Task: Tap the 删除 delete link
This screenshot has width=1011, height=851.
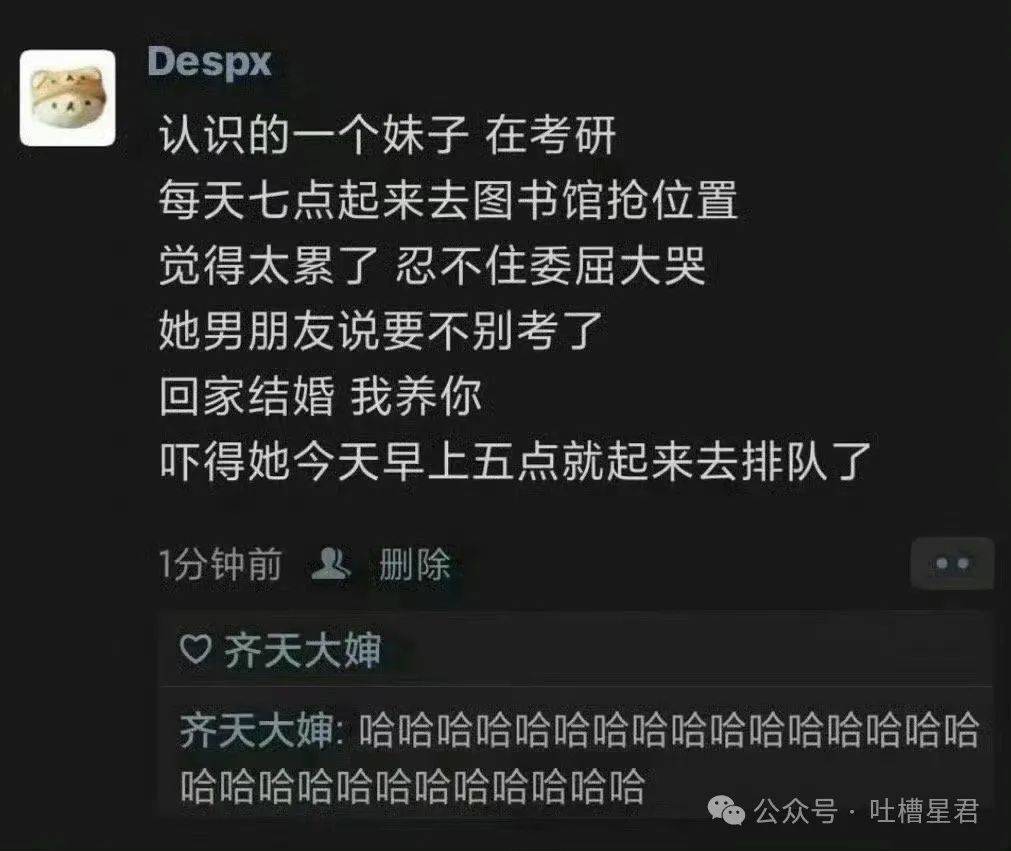Action: click(x=414, y=564)
